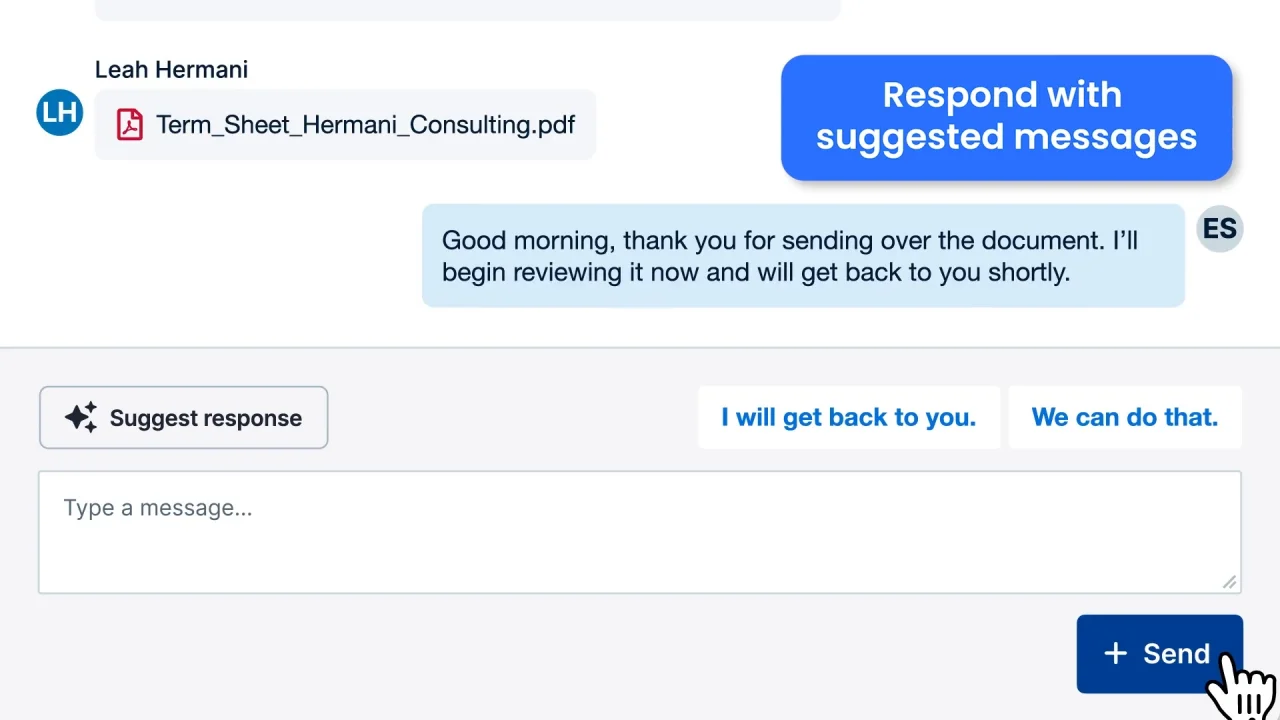Click the Suggest response button label
Screen dimensions: 1280x720
pos(205,418)
